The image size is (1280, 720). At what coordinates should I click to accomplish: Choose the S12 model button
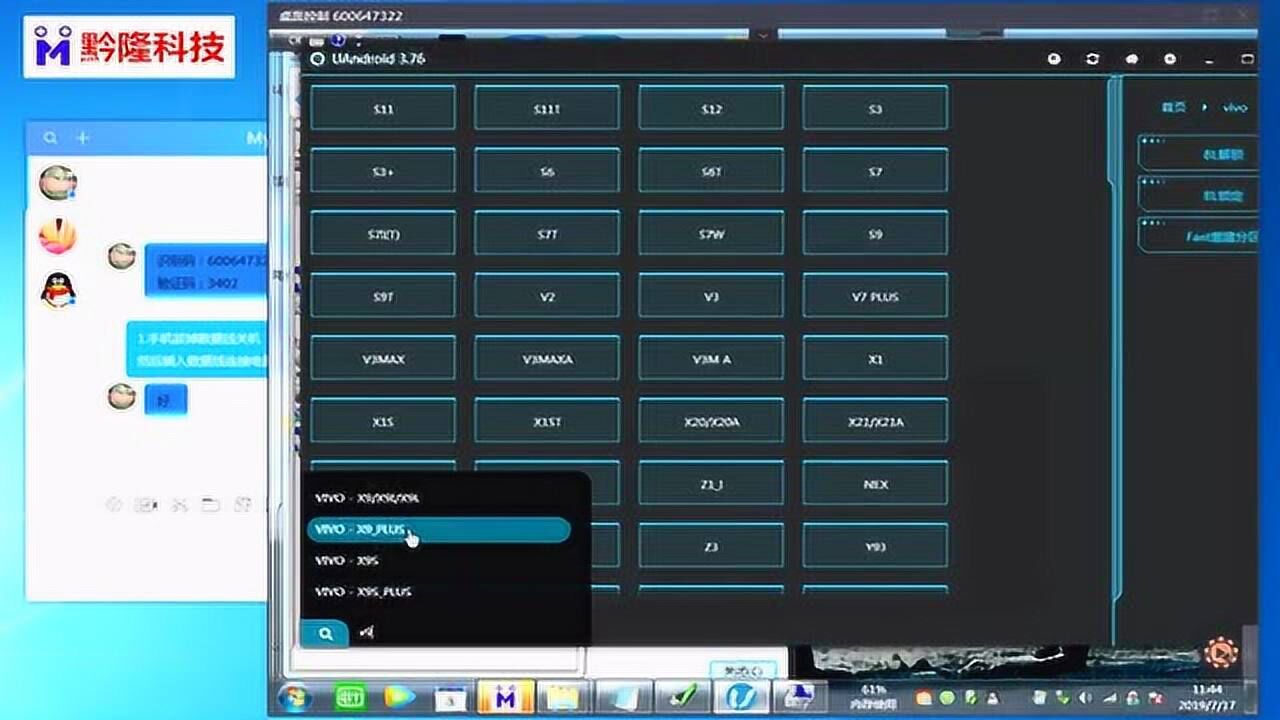point(711,108)
